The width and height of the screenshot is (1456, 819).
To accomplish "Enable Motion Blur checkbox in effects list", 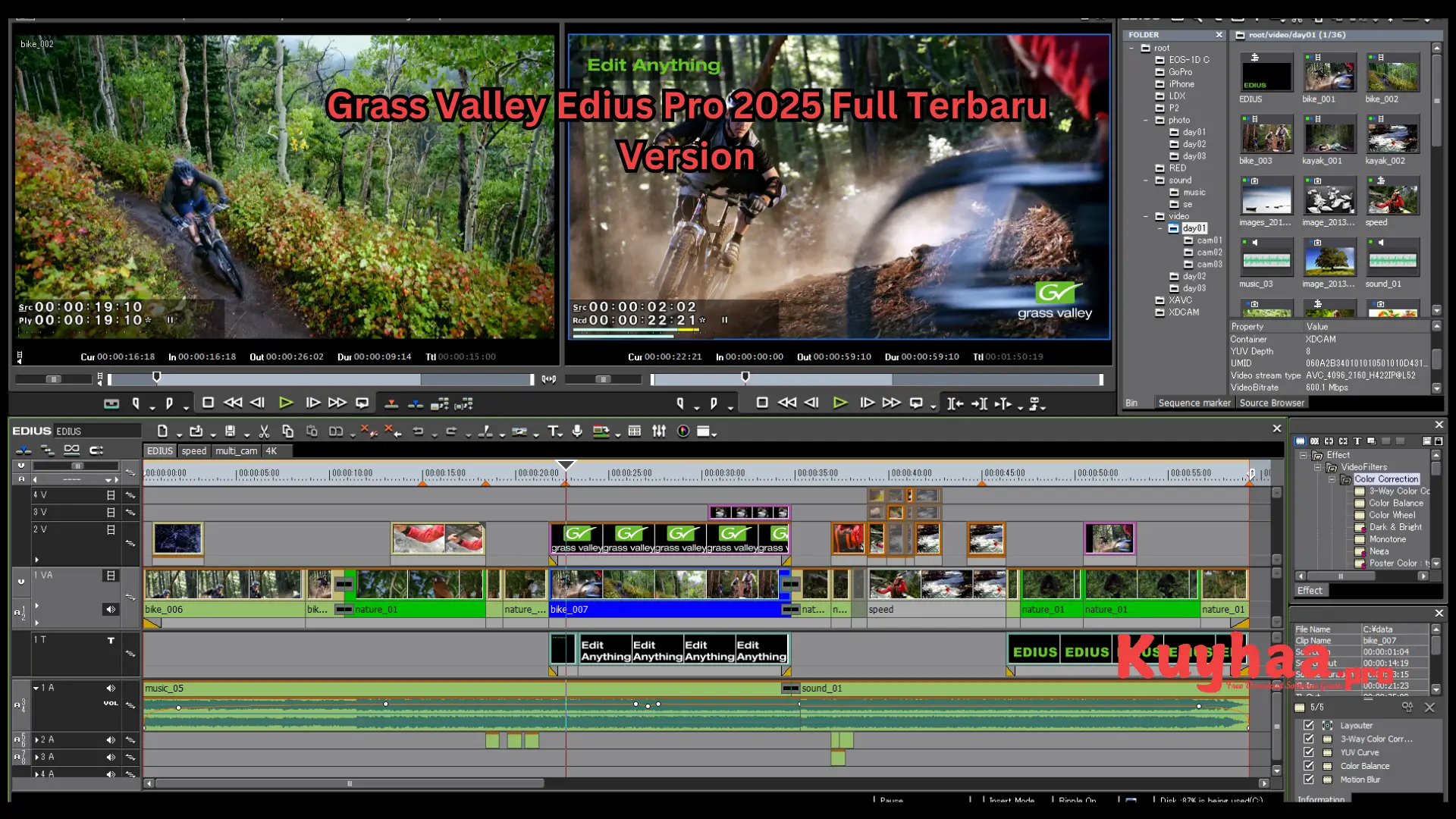I will point(1309,779).
